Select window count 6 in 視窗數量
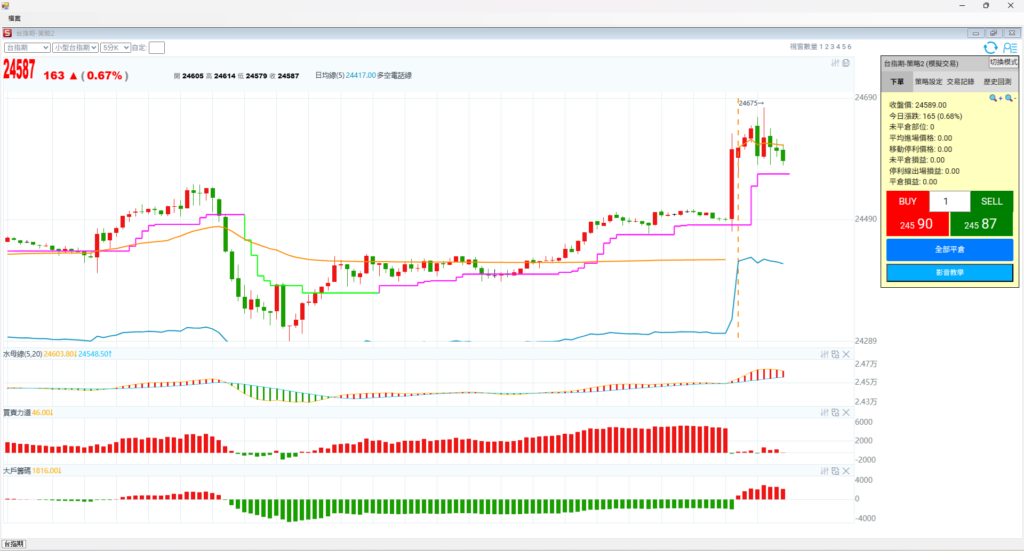This screenshot has width=1024, height=551. pos(849,47)
